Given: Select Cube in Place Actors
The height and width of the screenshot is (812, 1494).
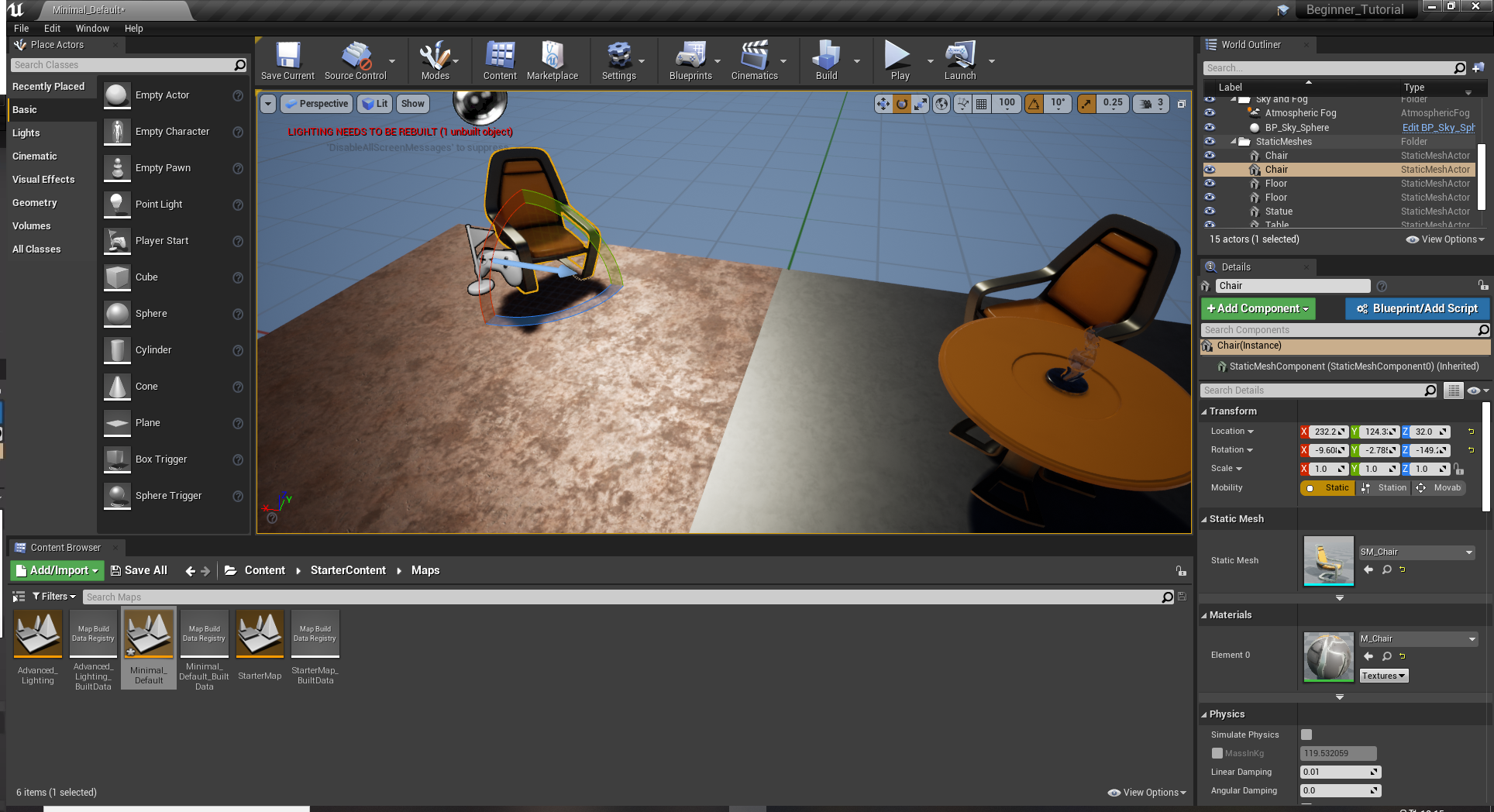Looking at the screenshot, I should tap(174, 277).
